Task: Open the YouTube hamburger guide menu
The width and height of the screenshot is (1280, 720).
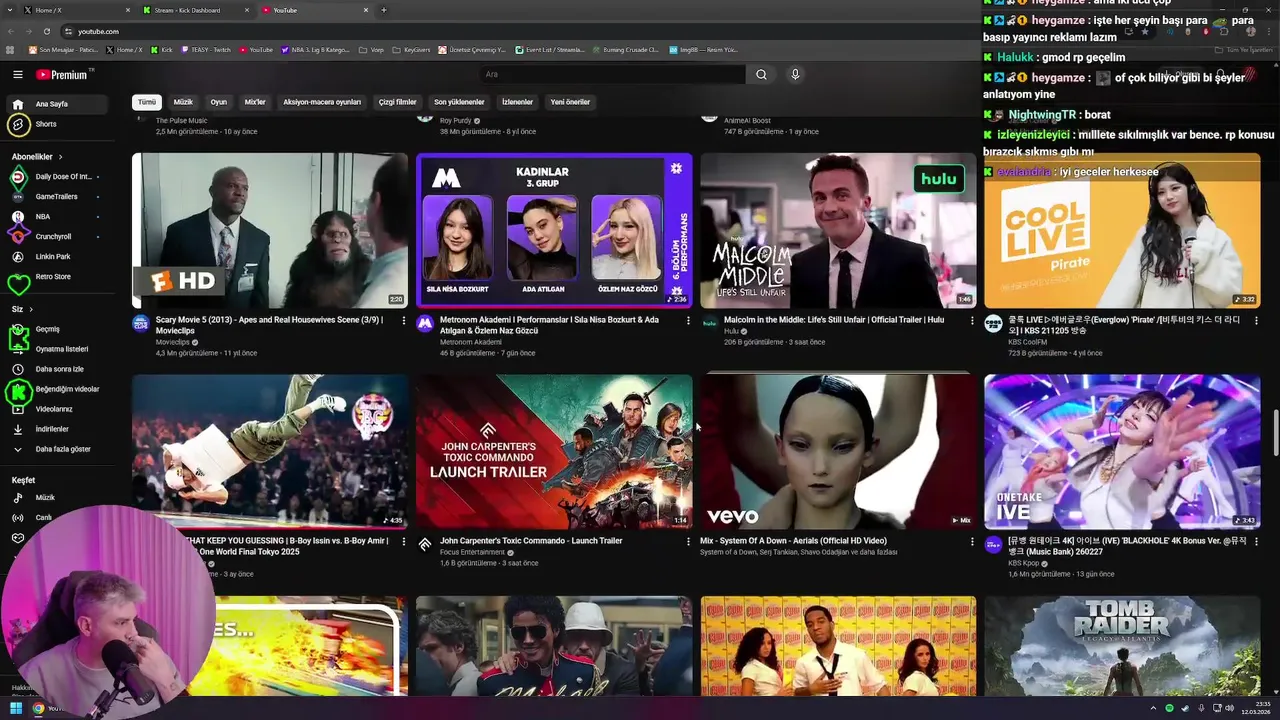Action: click(x=17, y=74)
